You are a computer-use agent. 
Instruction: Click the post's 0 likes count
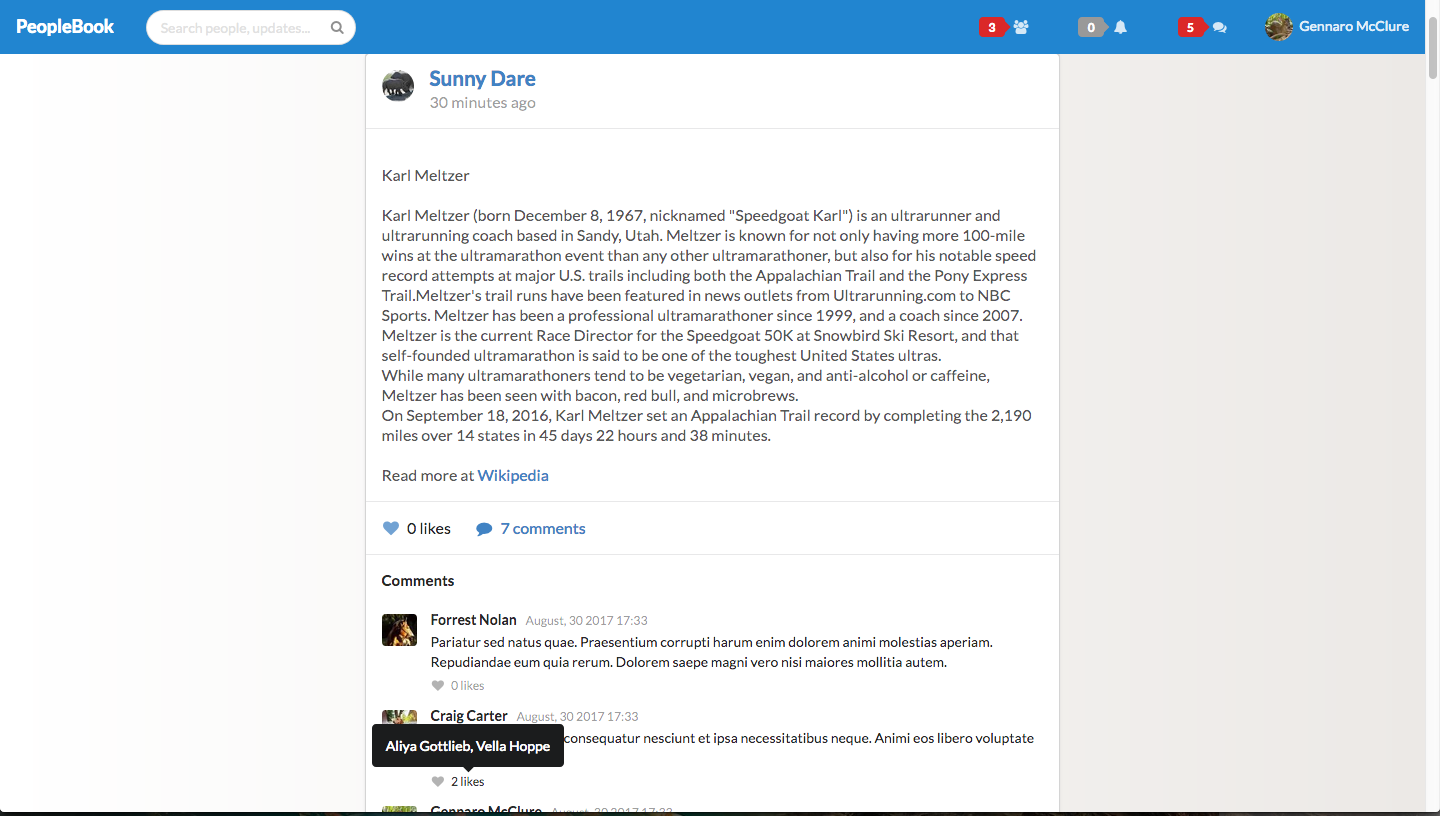click(x=429, y=529)
